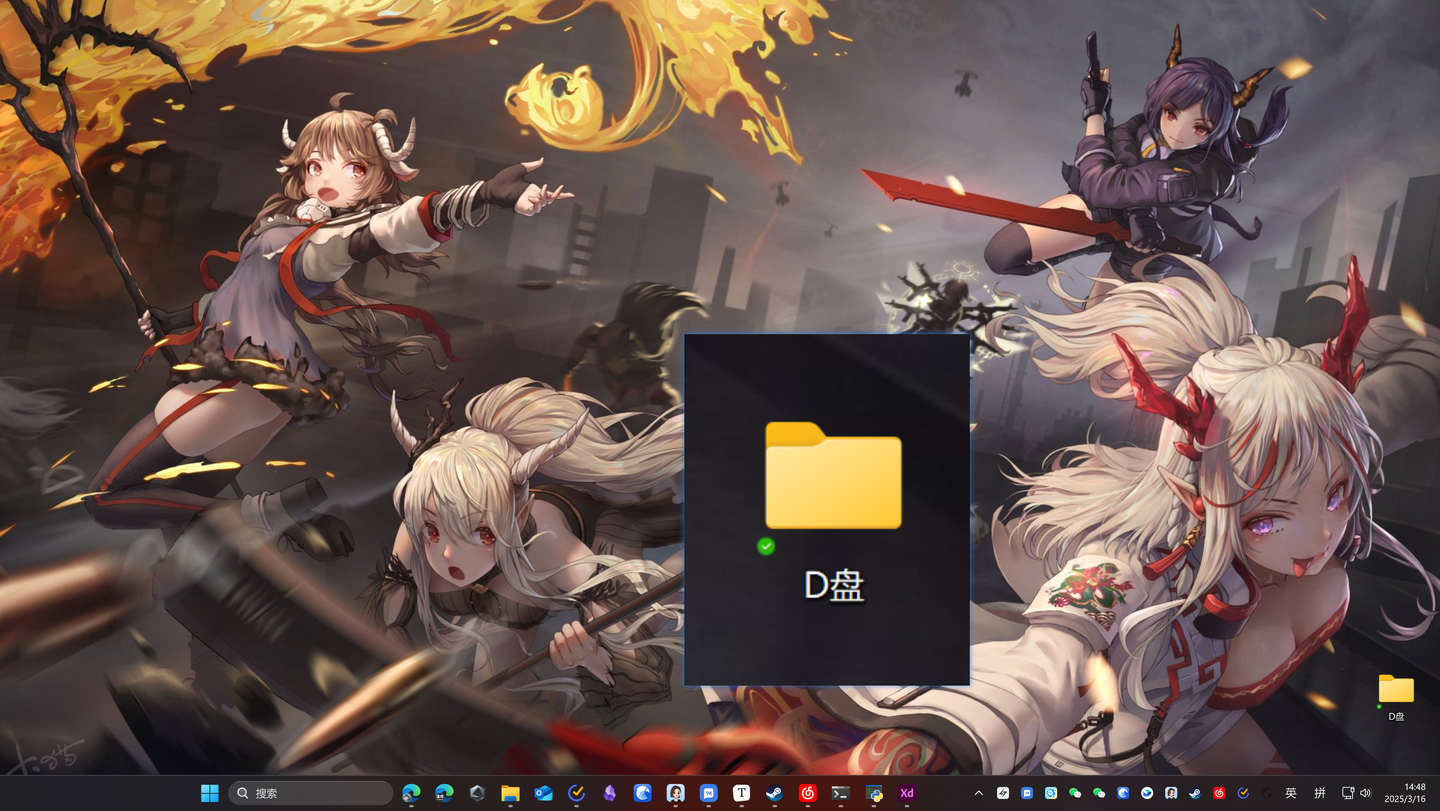Open network status icon in tray
This screenshot has width=1440, height=811.
pyautogui.click(x=1347, y=793)
